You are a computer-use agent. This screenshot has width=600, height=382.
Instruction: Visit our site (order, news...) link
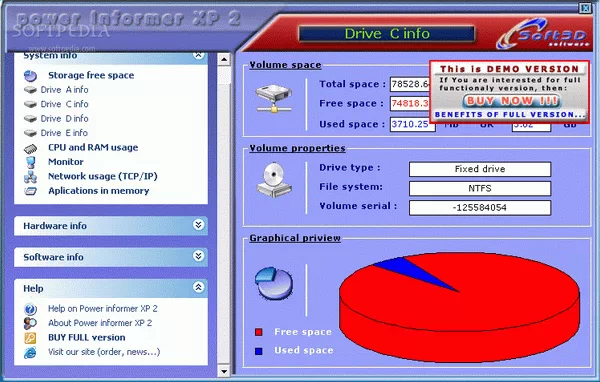point(104,352)
